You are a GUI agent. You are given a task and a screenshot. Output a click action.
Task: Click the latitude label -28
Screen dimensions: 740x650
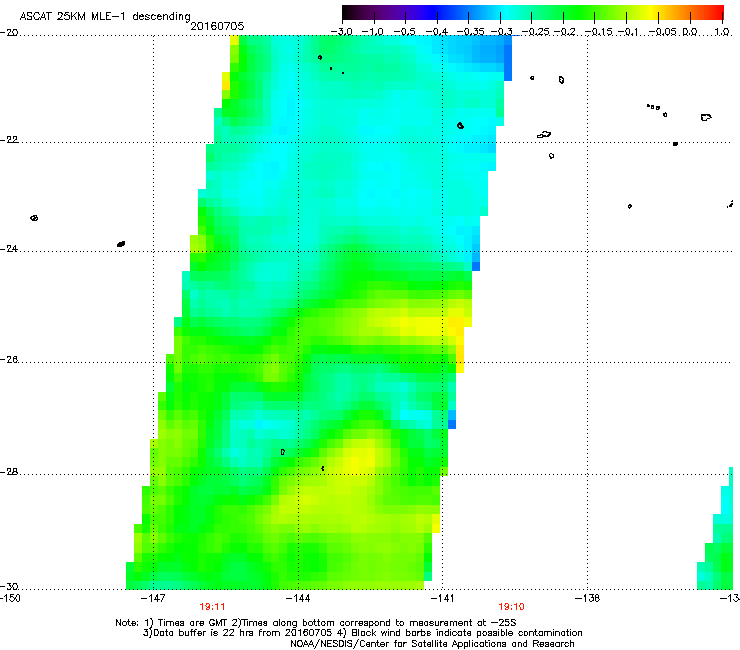(x=9, y=472)
